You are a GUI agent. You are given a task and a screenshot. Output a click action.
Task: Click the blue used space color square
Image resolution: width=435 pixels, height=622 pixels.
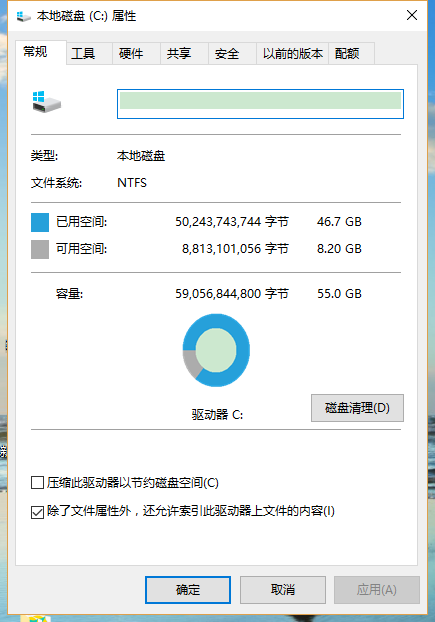(x=40, y=222)
